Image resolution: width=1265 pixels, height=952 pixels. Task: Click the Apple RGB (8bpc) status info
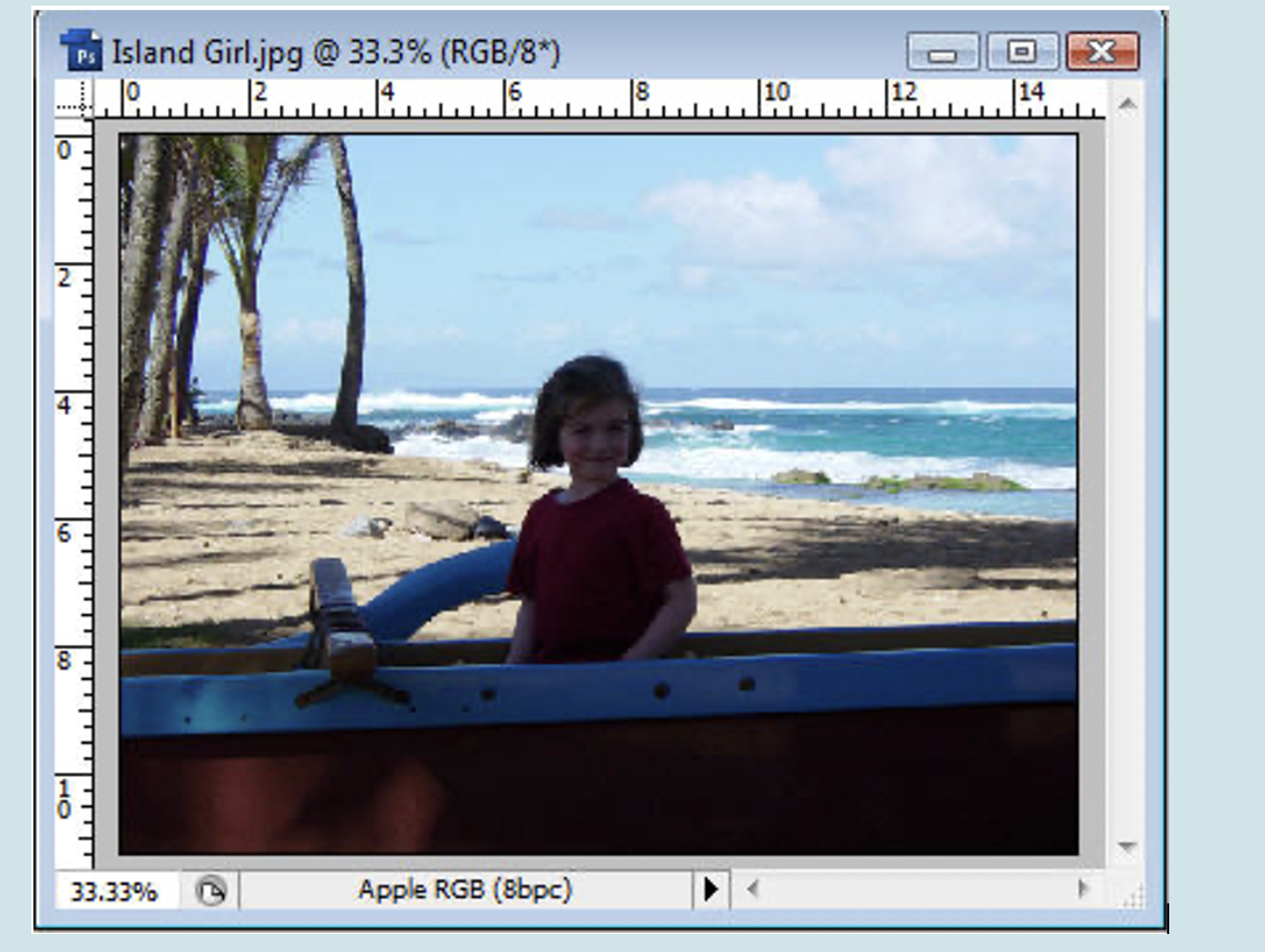465,889
